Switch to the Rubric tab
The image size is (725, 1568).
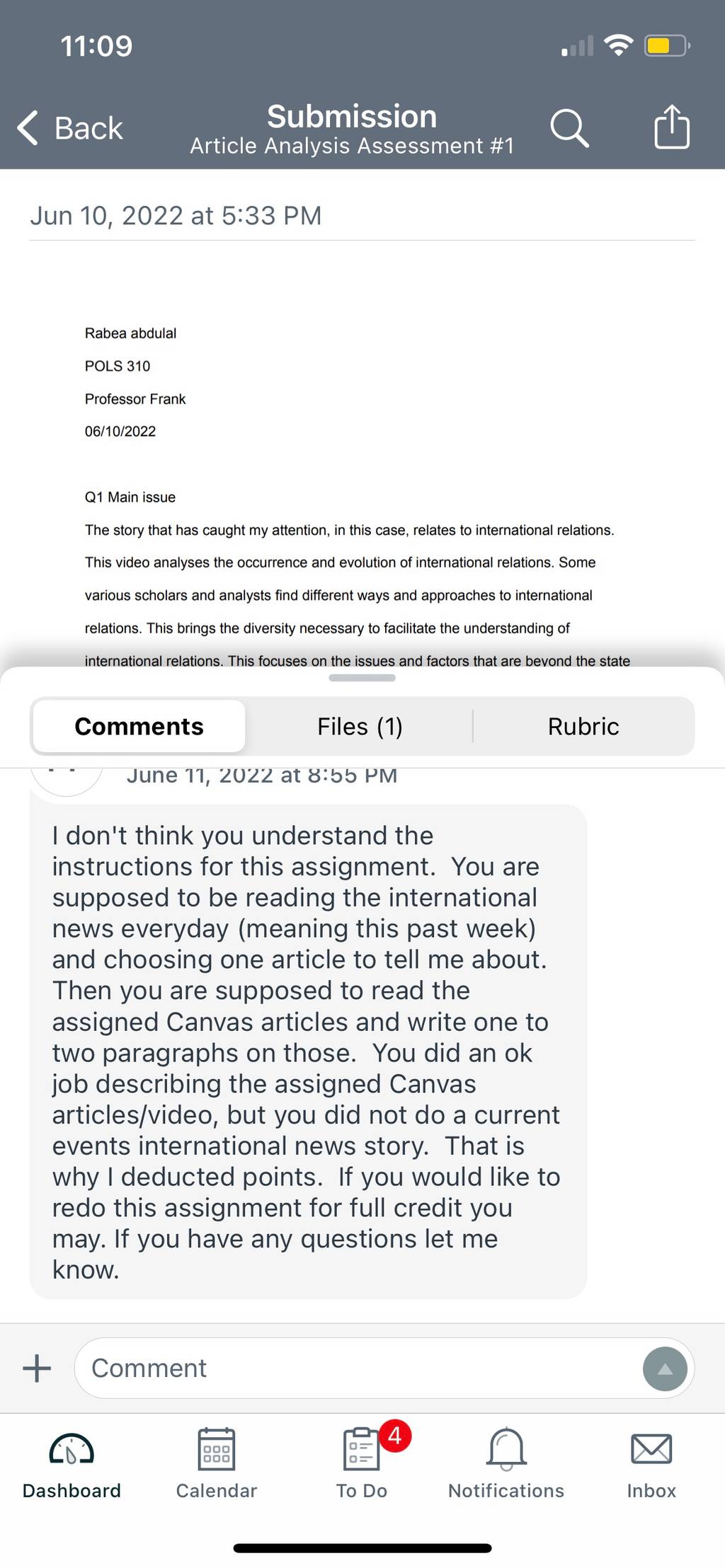(583, 726)
